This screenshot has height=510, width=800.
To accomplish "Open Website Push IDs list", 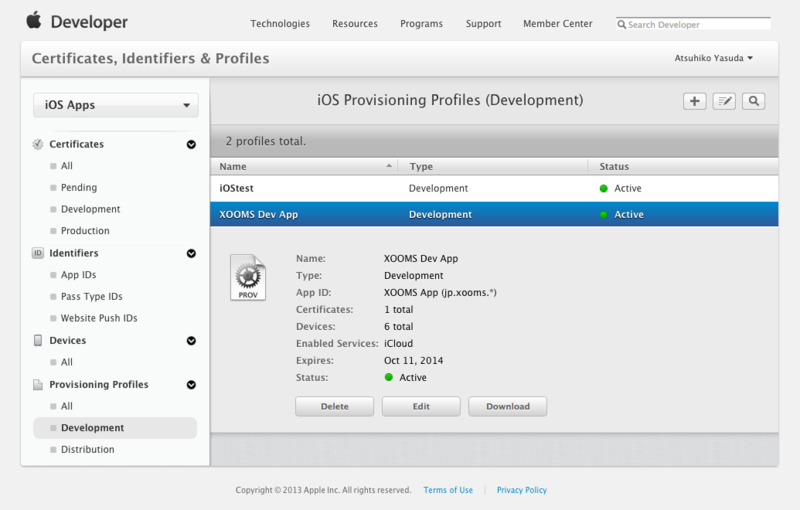I will 99,318.
